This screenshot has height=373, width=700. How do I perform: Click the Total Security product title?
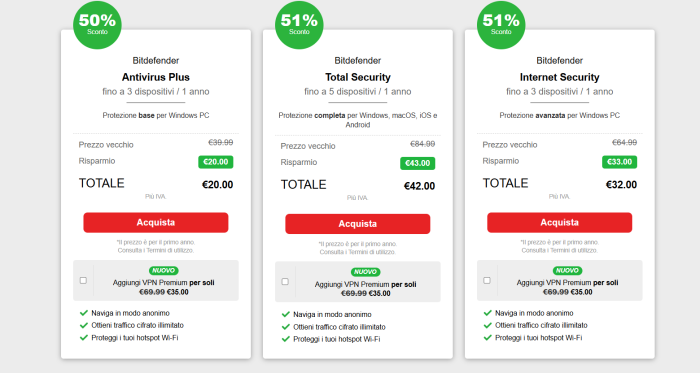pyautogui.click(x=358, y=77)
